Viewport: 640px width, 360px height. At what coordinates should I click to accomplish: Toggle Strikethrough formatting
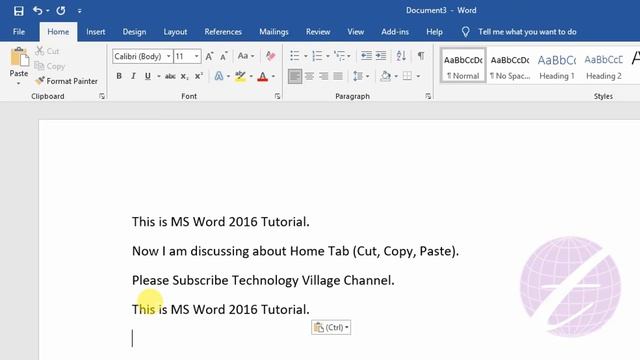tap(170, 76)
